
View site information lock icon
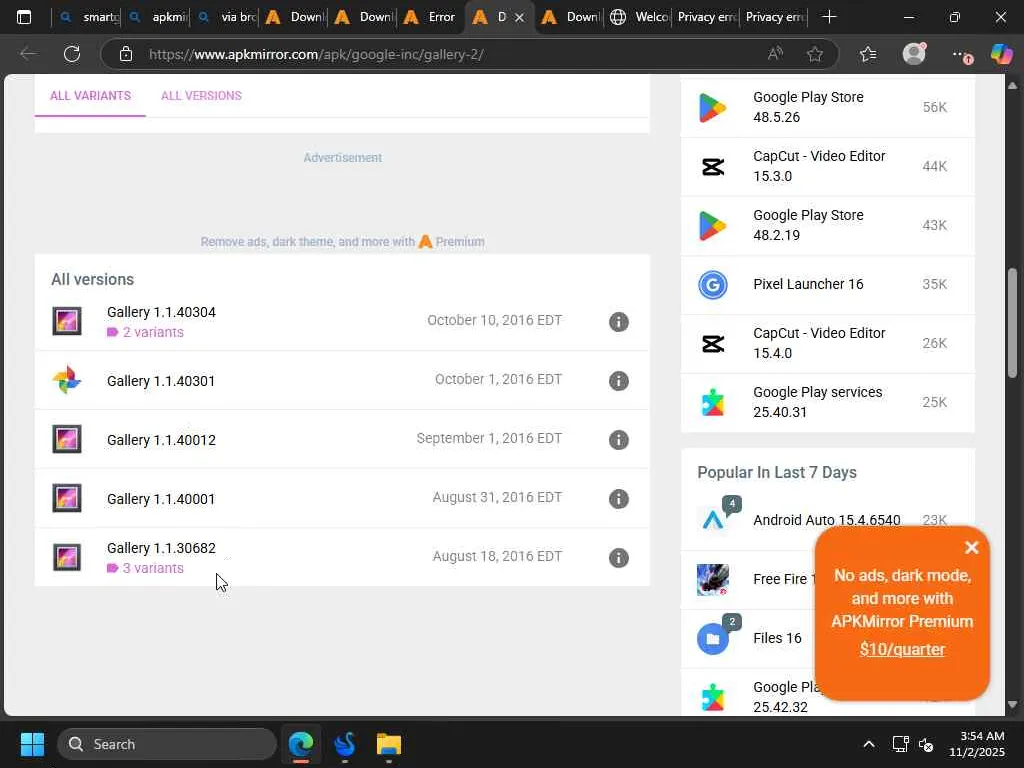tap(126, 54)
